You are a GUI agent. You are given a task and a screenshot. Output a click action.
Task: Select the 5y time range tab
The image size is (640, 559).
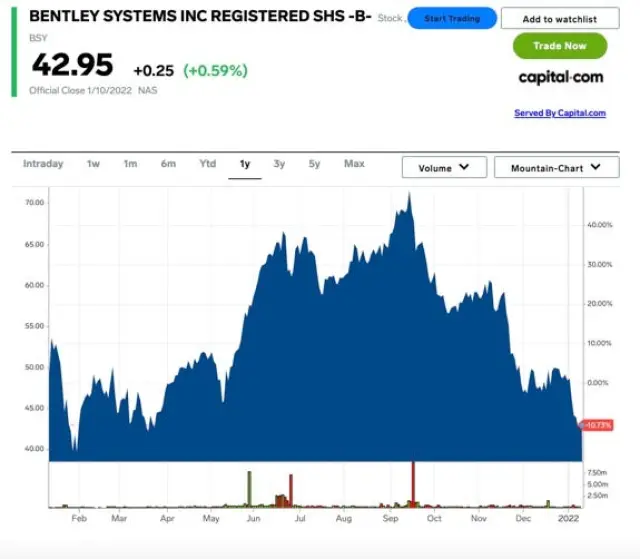[314, 164]
